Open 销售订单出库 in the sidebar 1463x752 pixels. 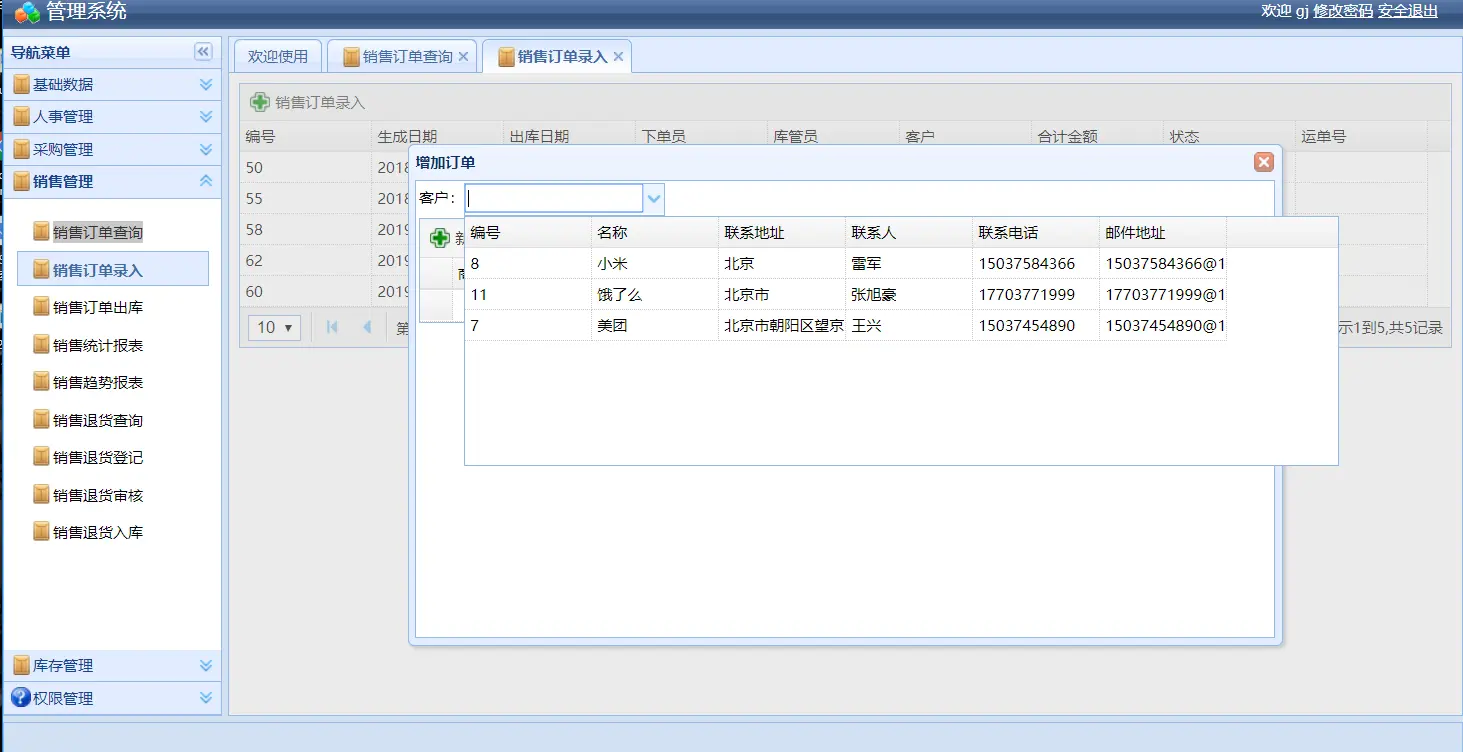click(x=98, y=307)
